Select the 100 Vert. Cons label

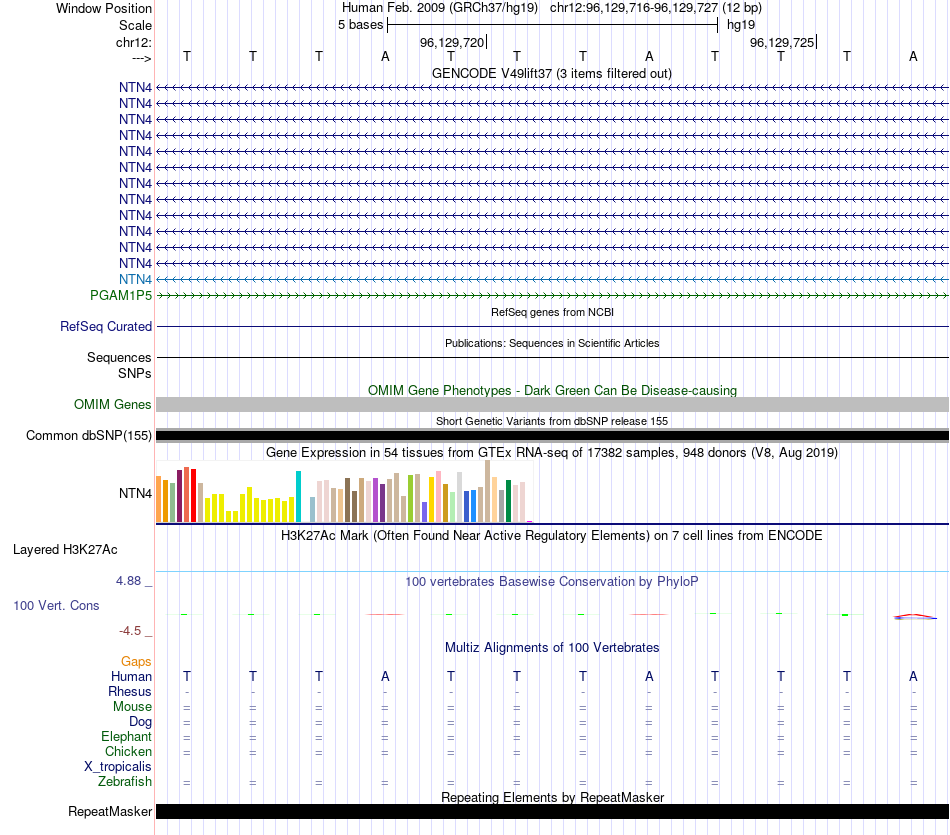(56, 605)
